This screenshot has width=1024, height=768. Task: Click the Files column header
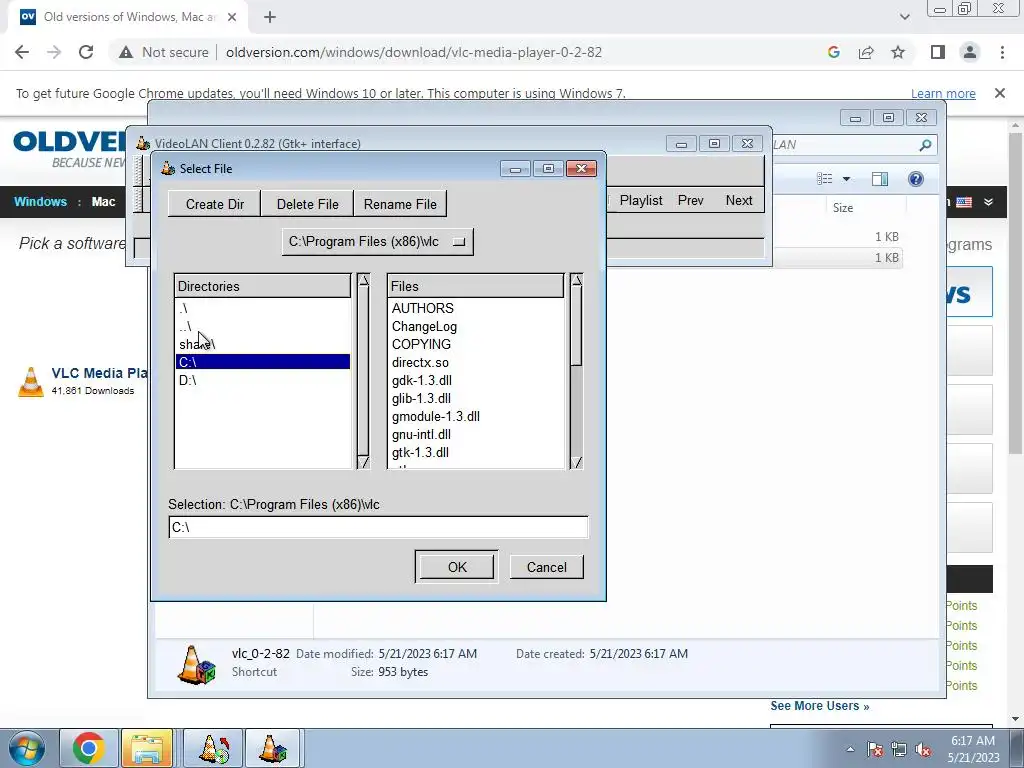click(475, 286)
